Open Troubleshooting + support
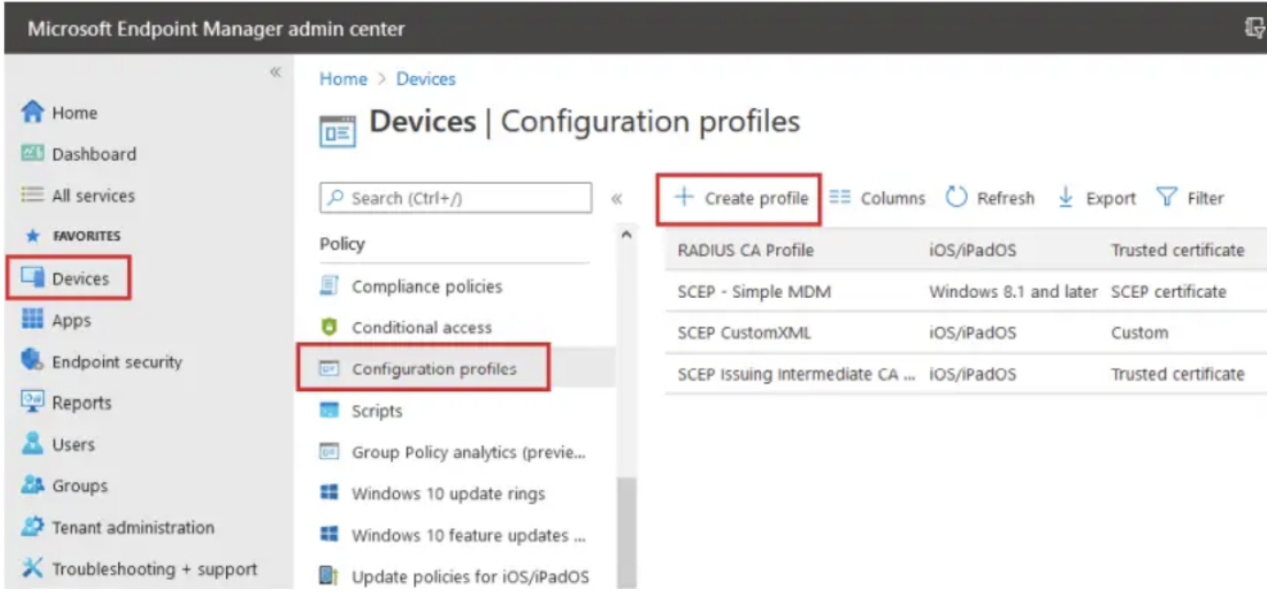Image resolution: width=1272 pixels, height=604 pixels. 154,569
